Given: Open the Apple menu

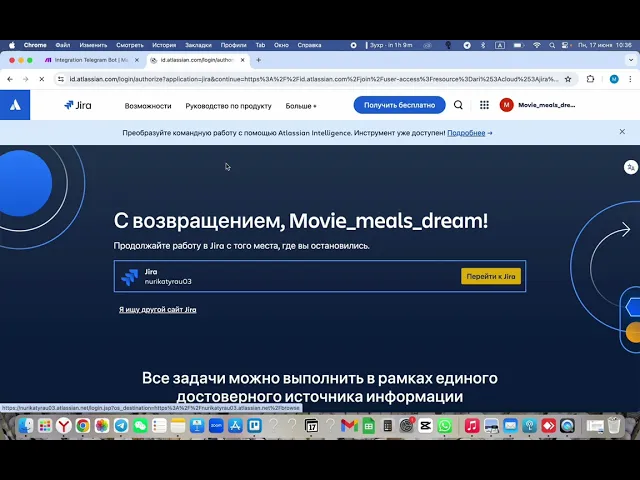Looking at the screenshot, I should pos(12,45).
